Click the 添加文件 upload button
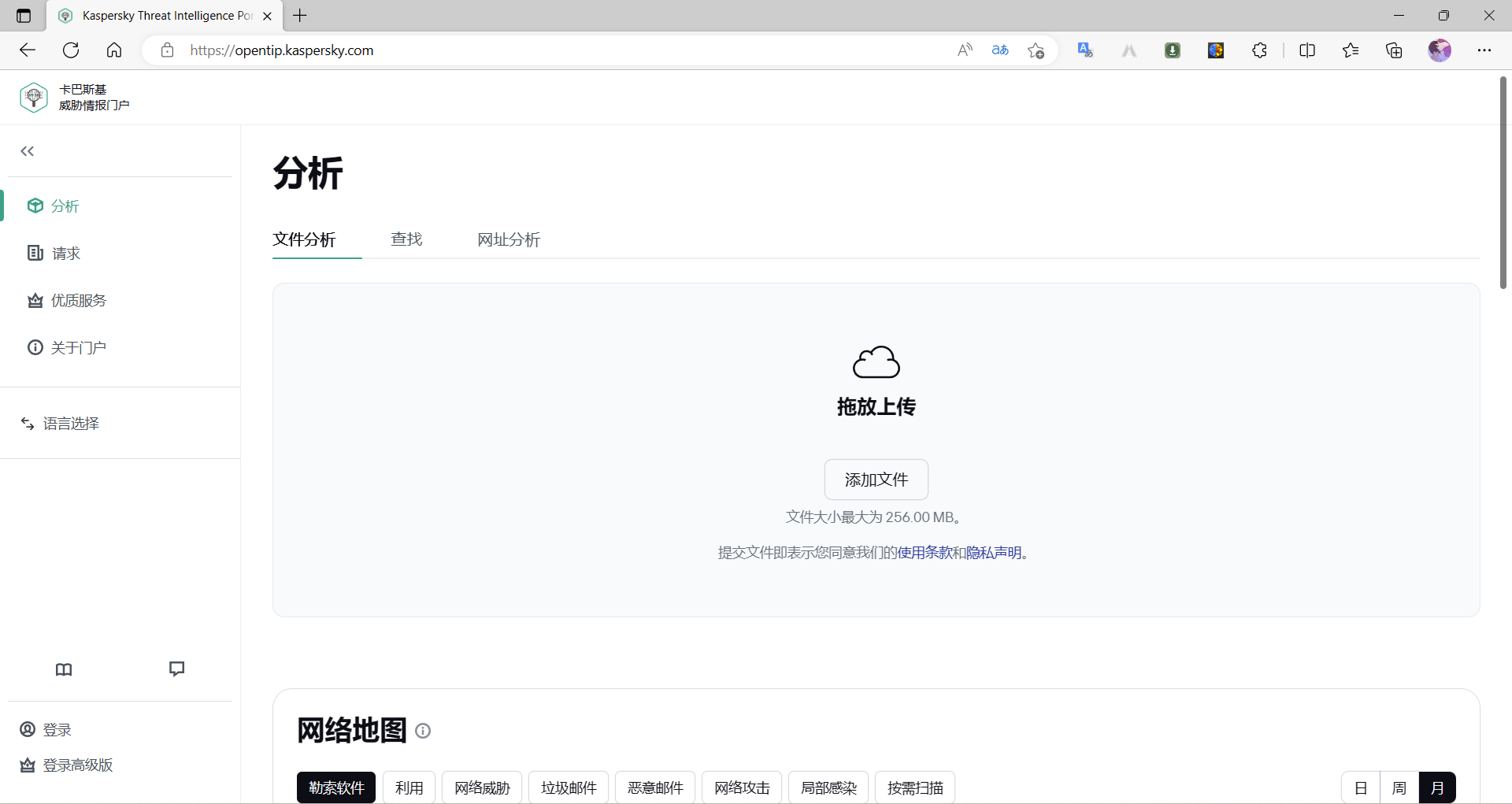1512x804 pixels. (876, 479)
